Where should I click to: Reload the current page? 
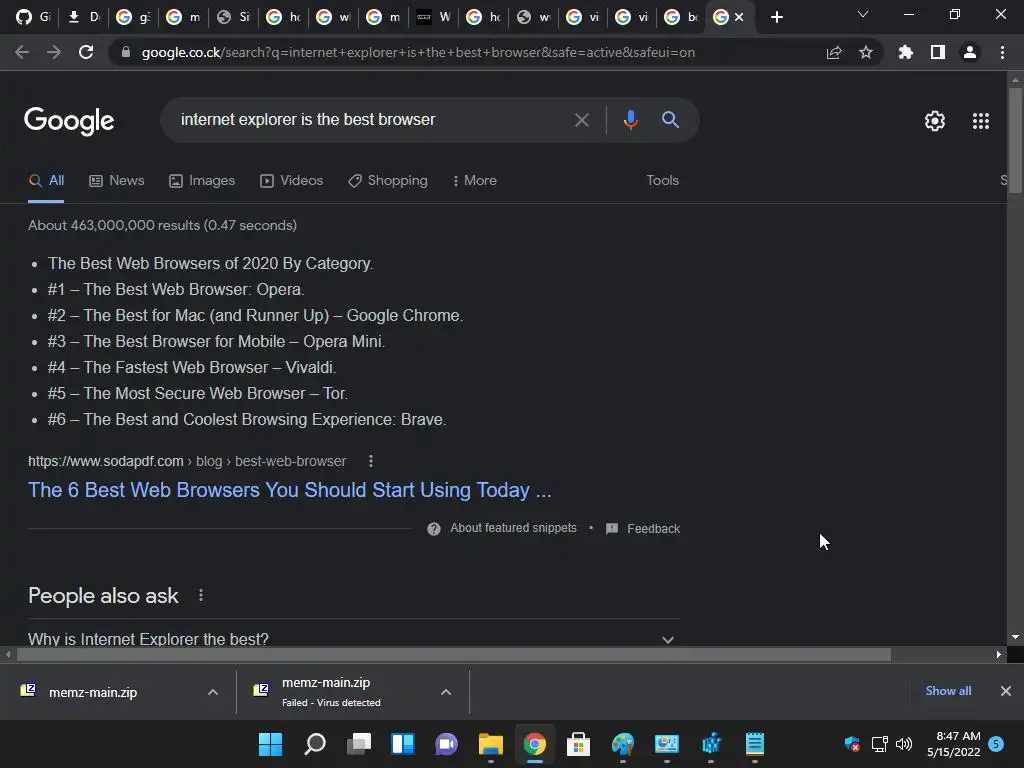pos(86,52)
